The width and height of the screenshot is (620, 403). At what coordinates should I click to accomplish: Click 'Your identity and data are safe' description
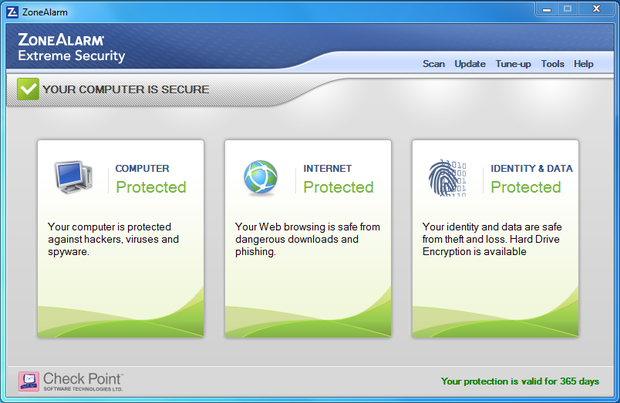[492, 239]
